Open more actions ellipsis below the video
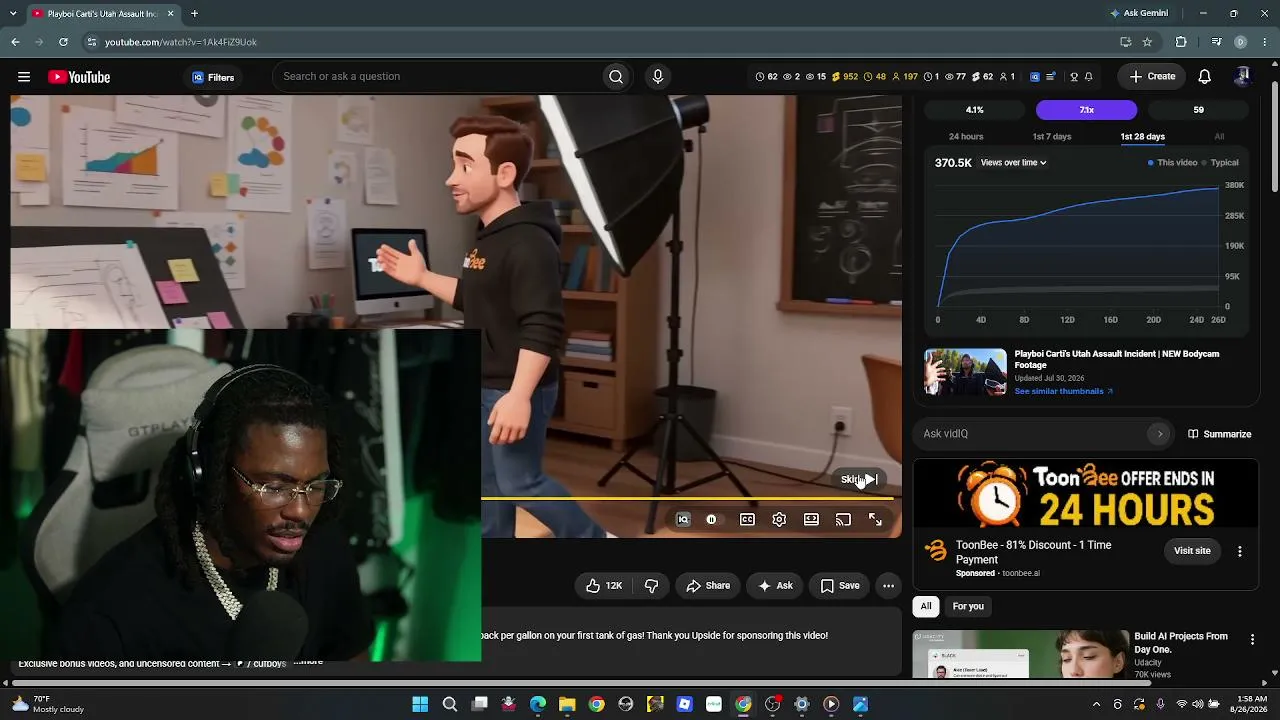Image resolution: width=1280 pixels, height=720 pixels. pyautogui.click(x=888, y=586)
